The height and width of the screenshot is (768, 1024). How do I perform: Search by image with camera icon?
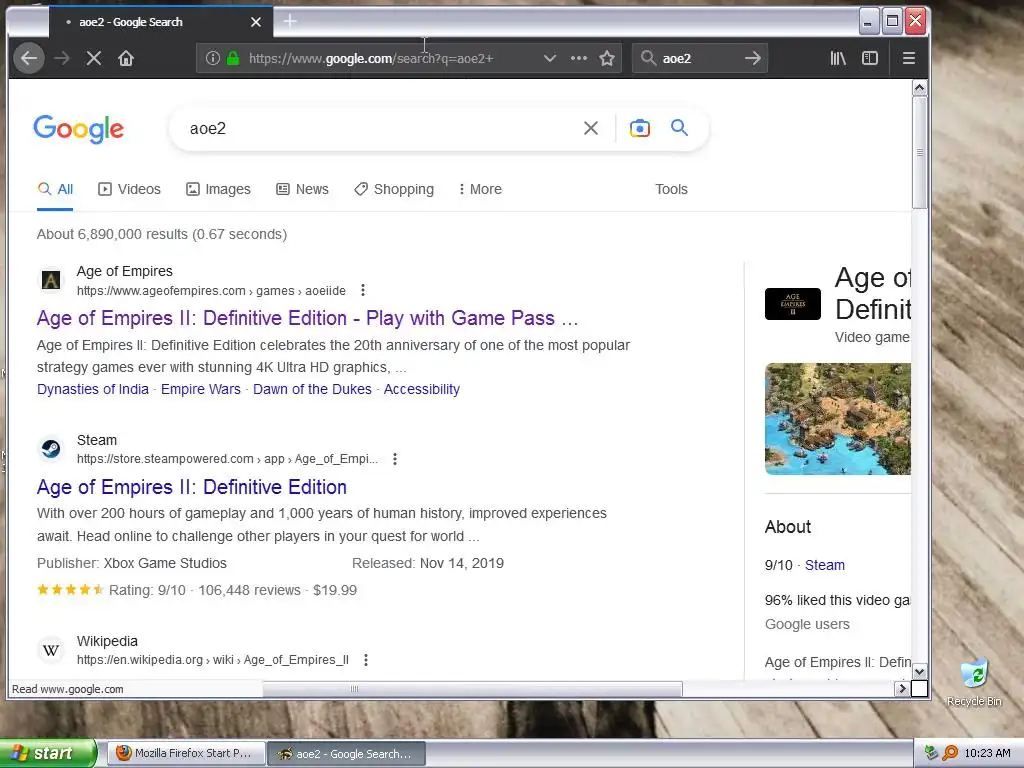[639, 128]
